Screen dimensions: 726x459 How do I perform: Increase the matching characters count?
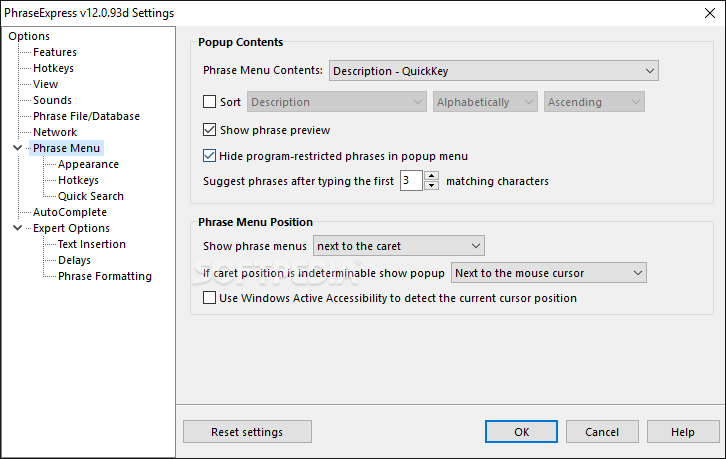[x=432, y=176]
